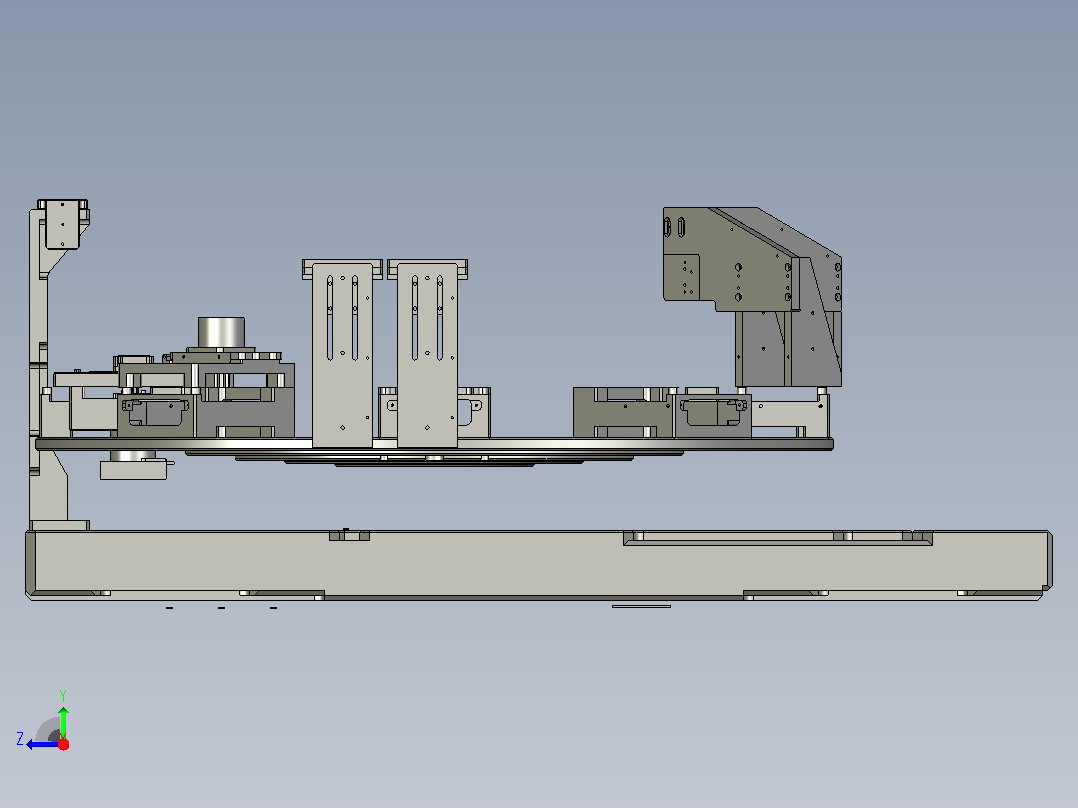The height and width of the screenshot is (808, 1078).
Task: Click the green Y axis arrow of triad
Action: [x=63, y=722]
